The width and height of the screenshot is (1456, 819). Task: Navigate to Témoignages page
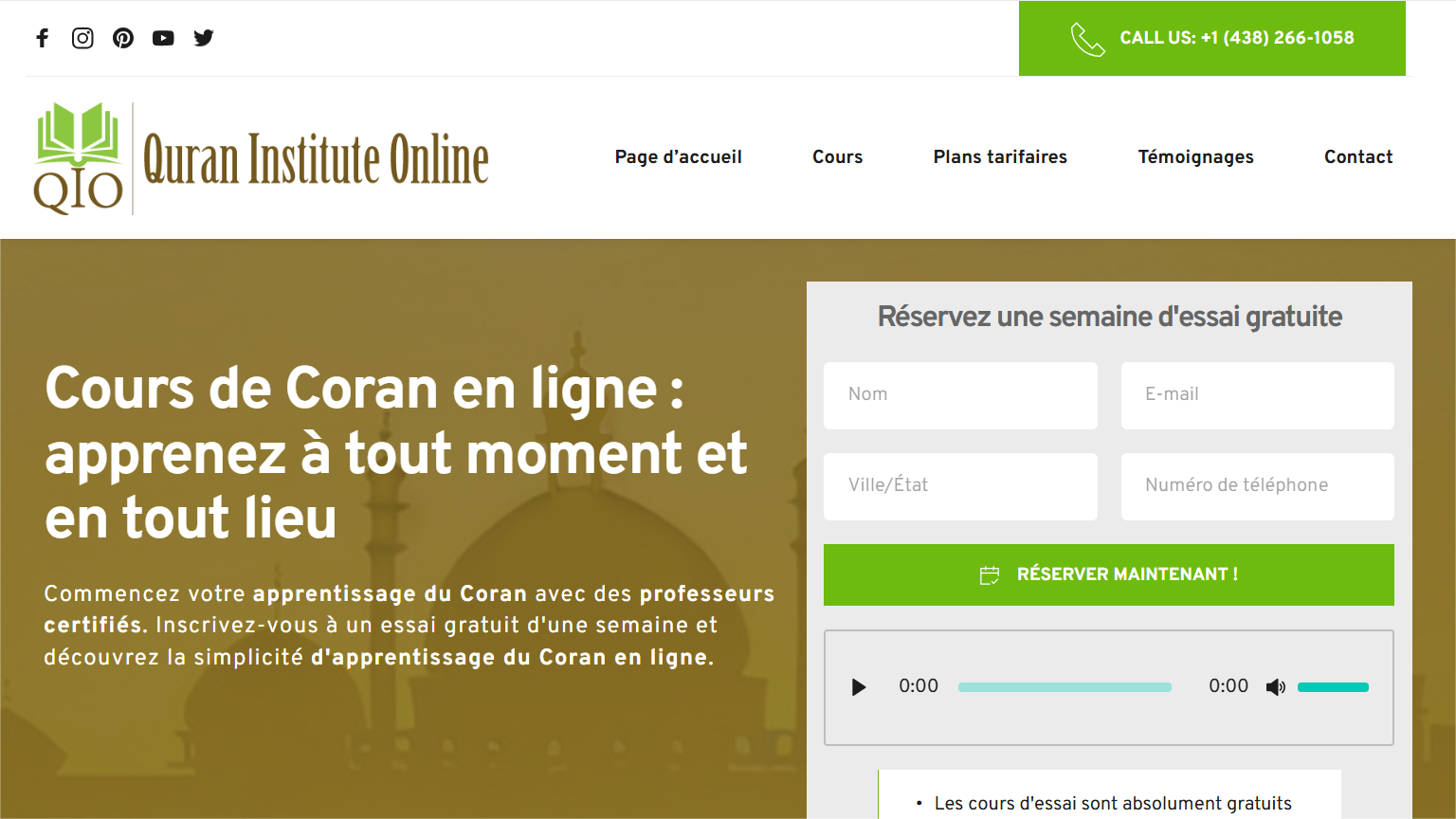tap(1195, 157)
